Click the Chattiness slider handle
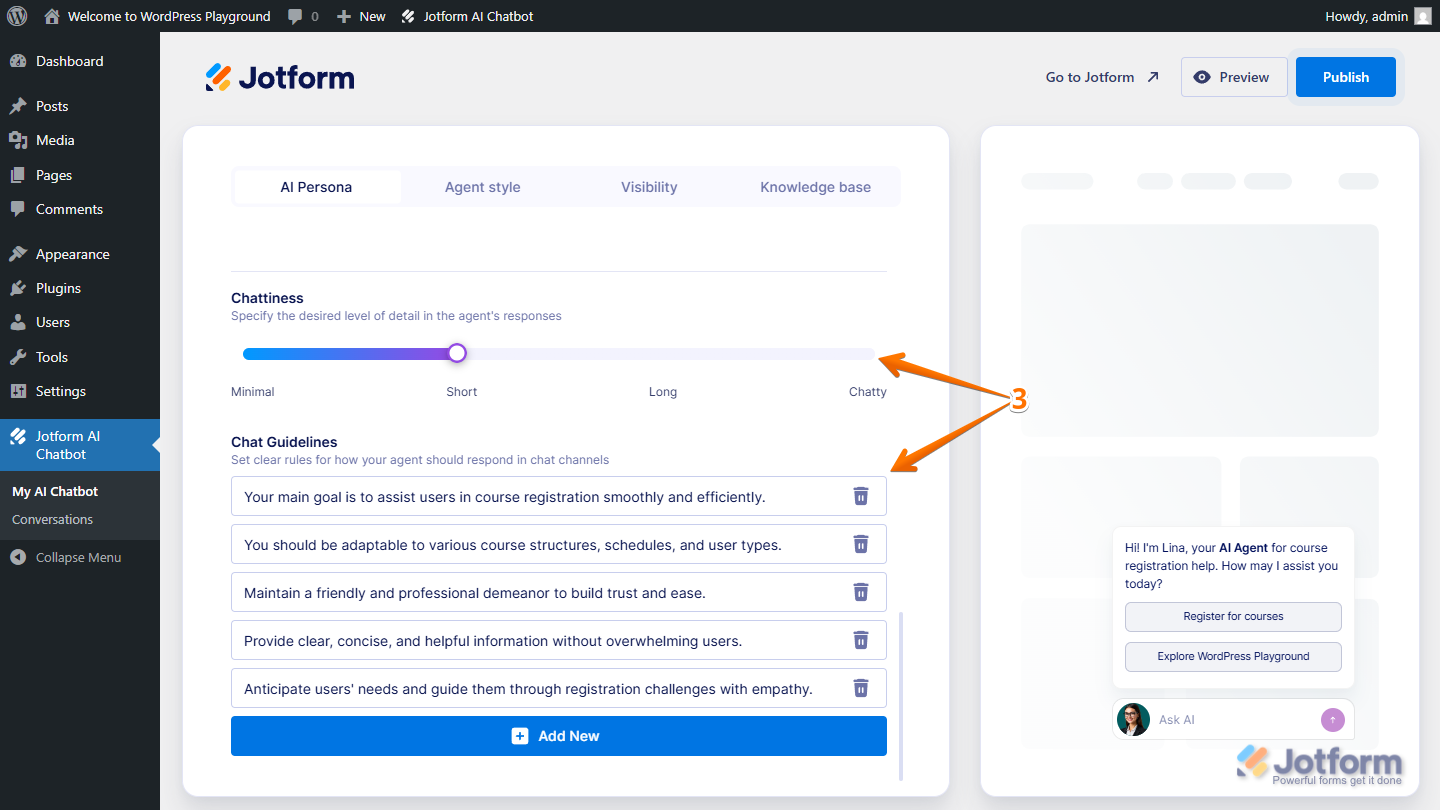 [x=457, y=353]
